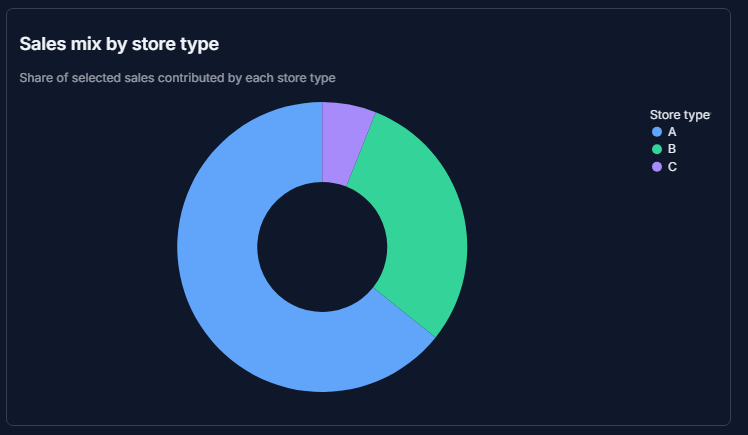Toggle series A via its legend label
Image resolution: width=748 pixels, height=435 pixels.
pos(672,132)
